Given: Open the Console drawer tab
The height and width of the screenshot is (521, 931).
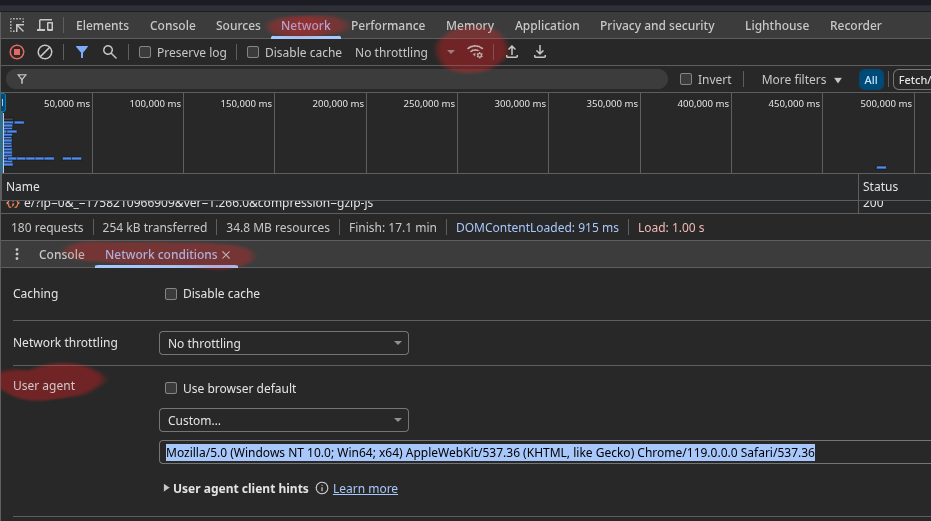Looking at the screenshot, I should click(x=61, y=255).
